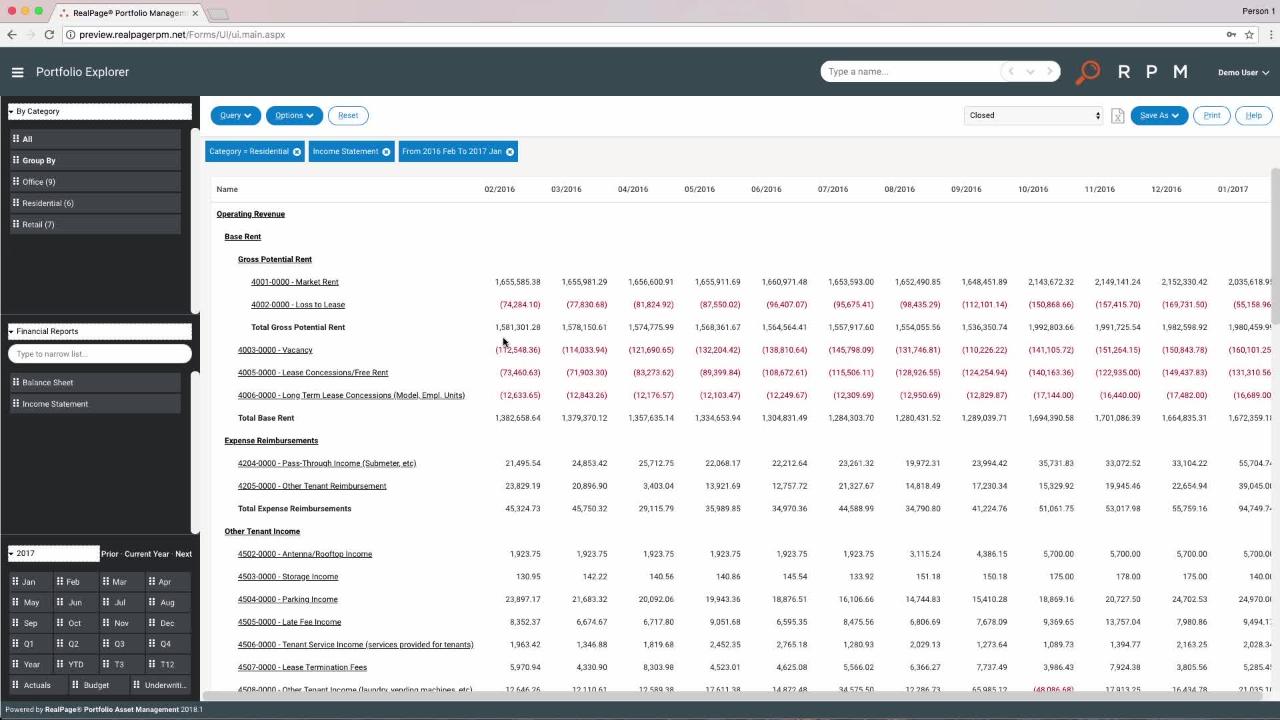The height and width of the screenshot is (720, 1280).
Task: Select Office (9) category
Action: click(96, 182)
